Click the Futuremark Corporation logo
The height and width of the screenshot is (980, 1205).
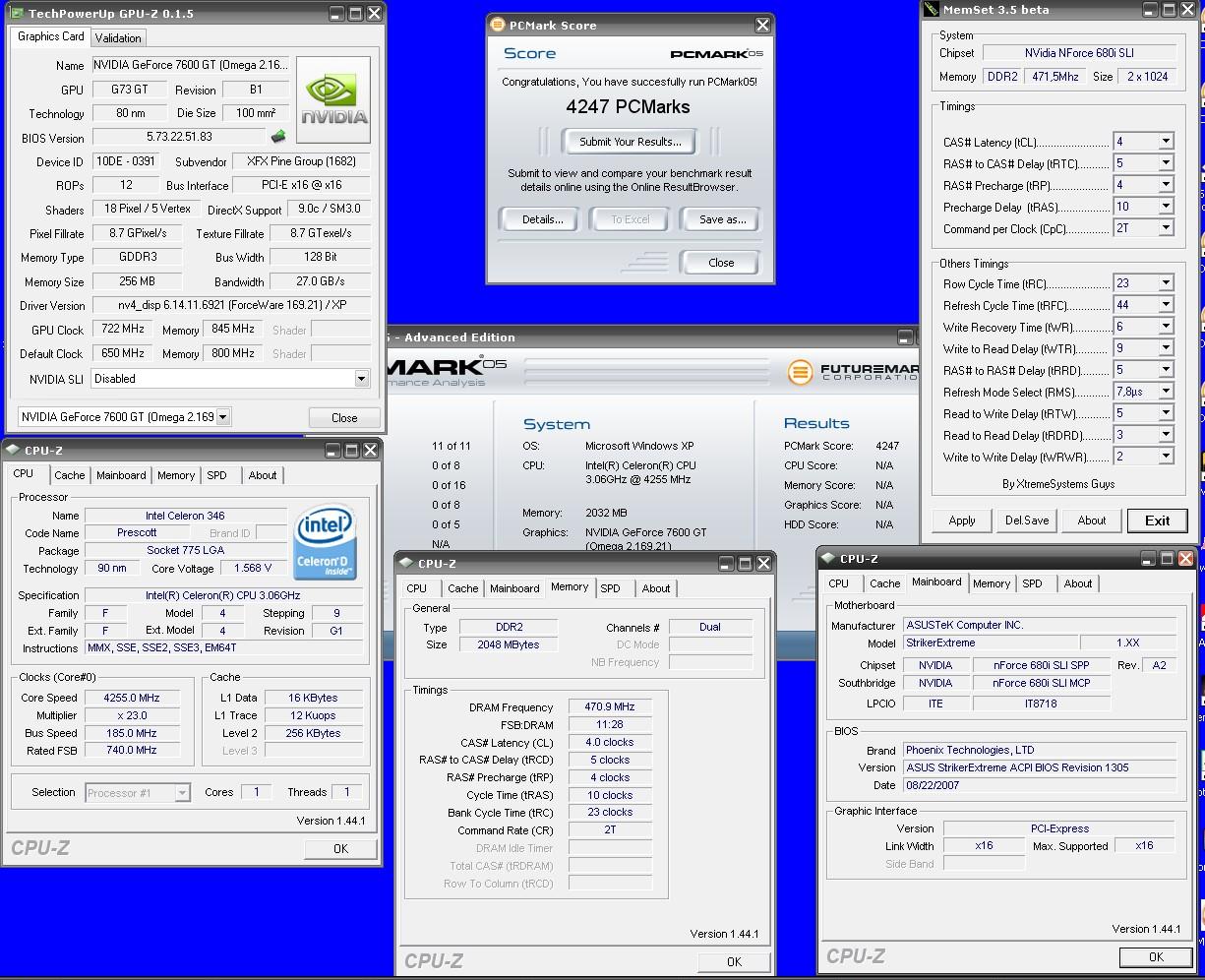[x=854, y=372]
